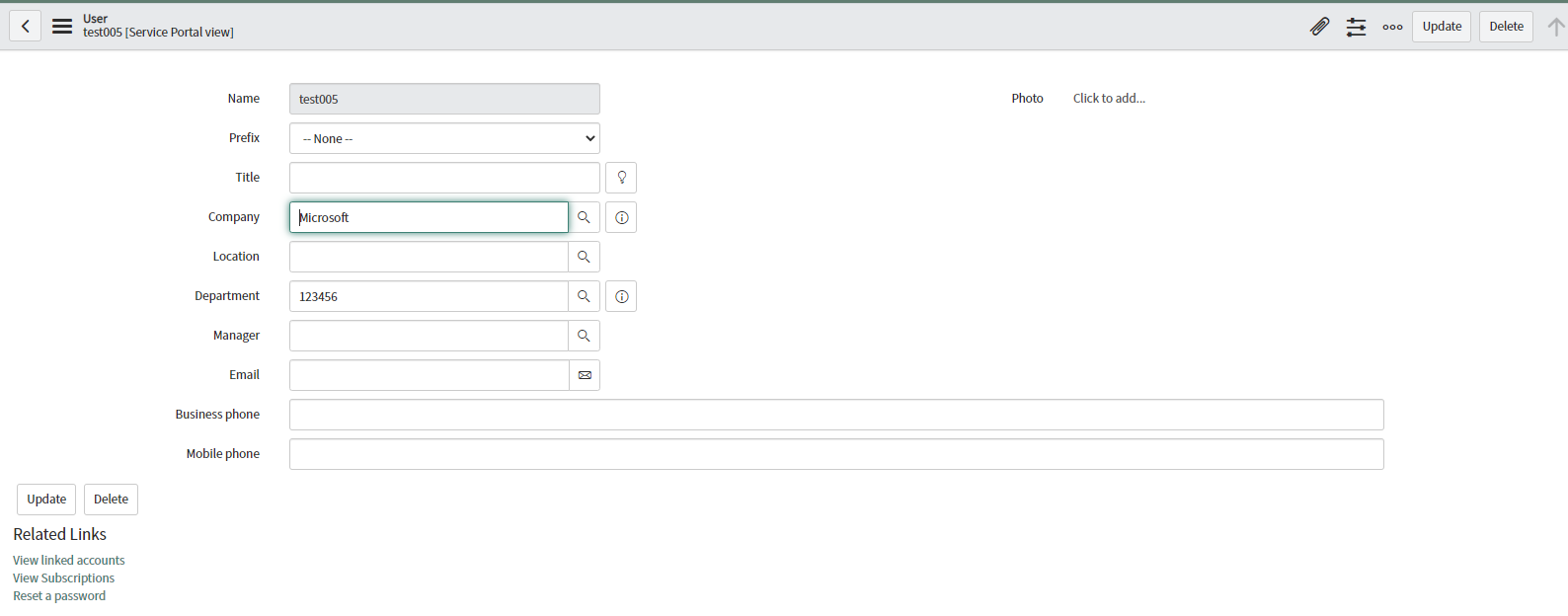The width and height of the screenshot is (1568, 616).
Task: Open the View Subscriptions link
Action: (x=63, y=578)
